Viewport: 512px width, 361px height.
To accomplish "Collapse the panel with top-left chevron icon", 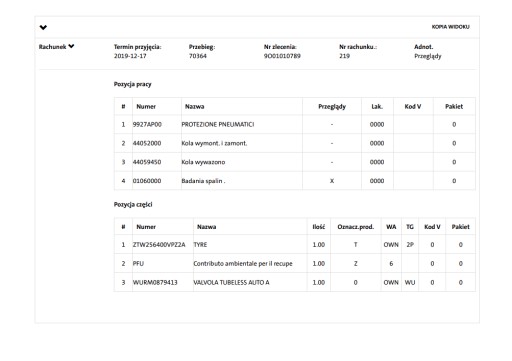I will pyautogui.click(x=43, y=27).
